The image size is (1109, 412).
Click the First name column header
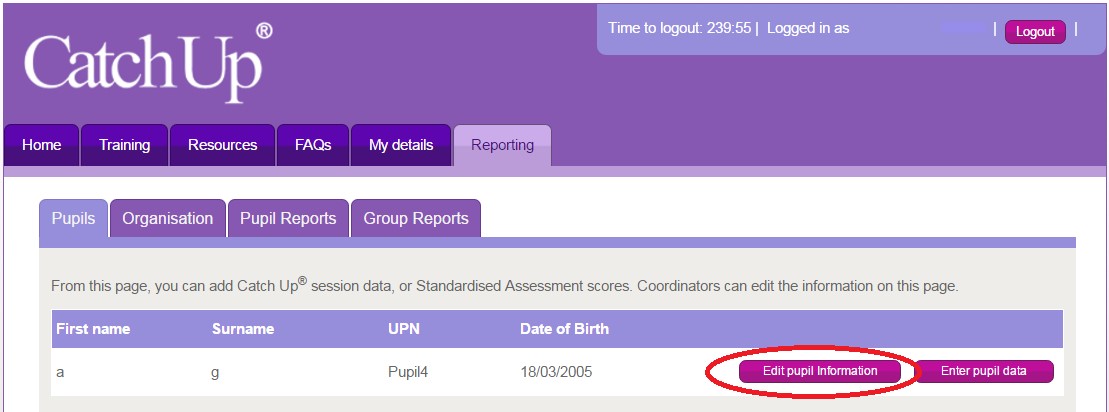tap(93, 329)
